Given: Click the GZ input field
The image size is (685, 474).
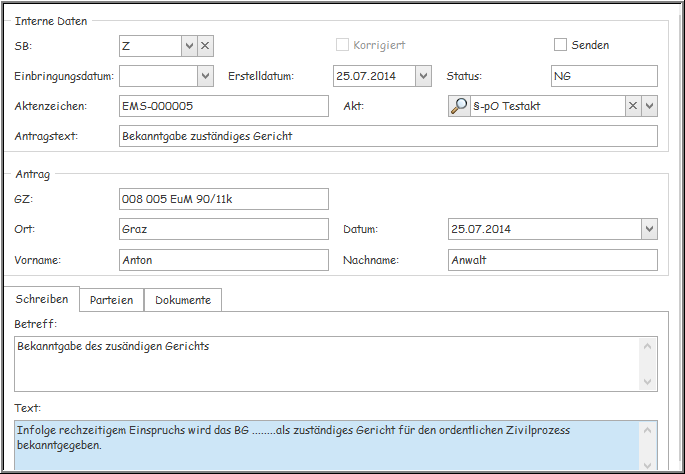Looking at the screenshot, I should point(222,199).
